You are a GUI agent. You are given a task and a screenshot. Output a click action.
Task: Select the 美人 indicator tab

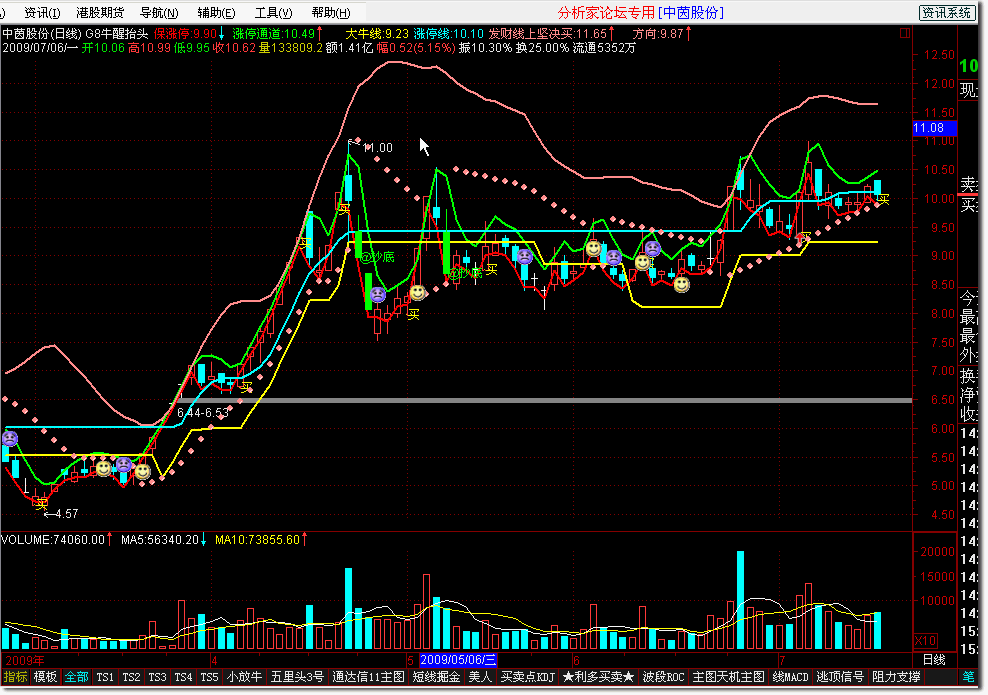480,677
